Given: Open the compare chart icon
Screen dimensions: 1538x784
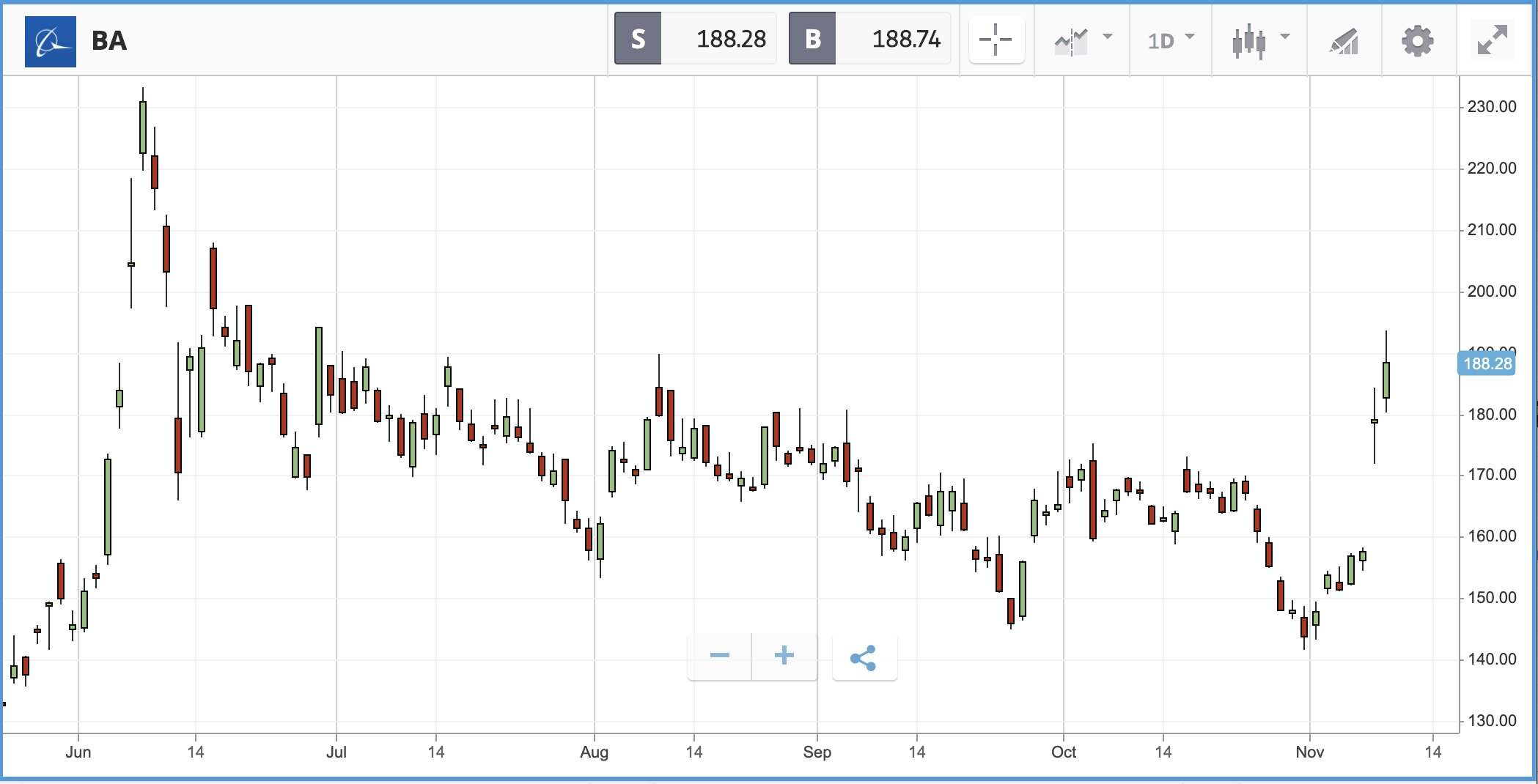Looking at the screenshot, I should (1071, 41).
